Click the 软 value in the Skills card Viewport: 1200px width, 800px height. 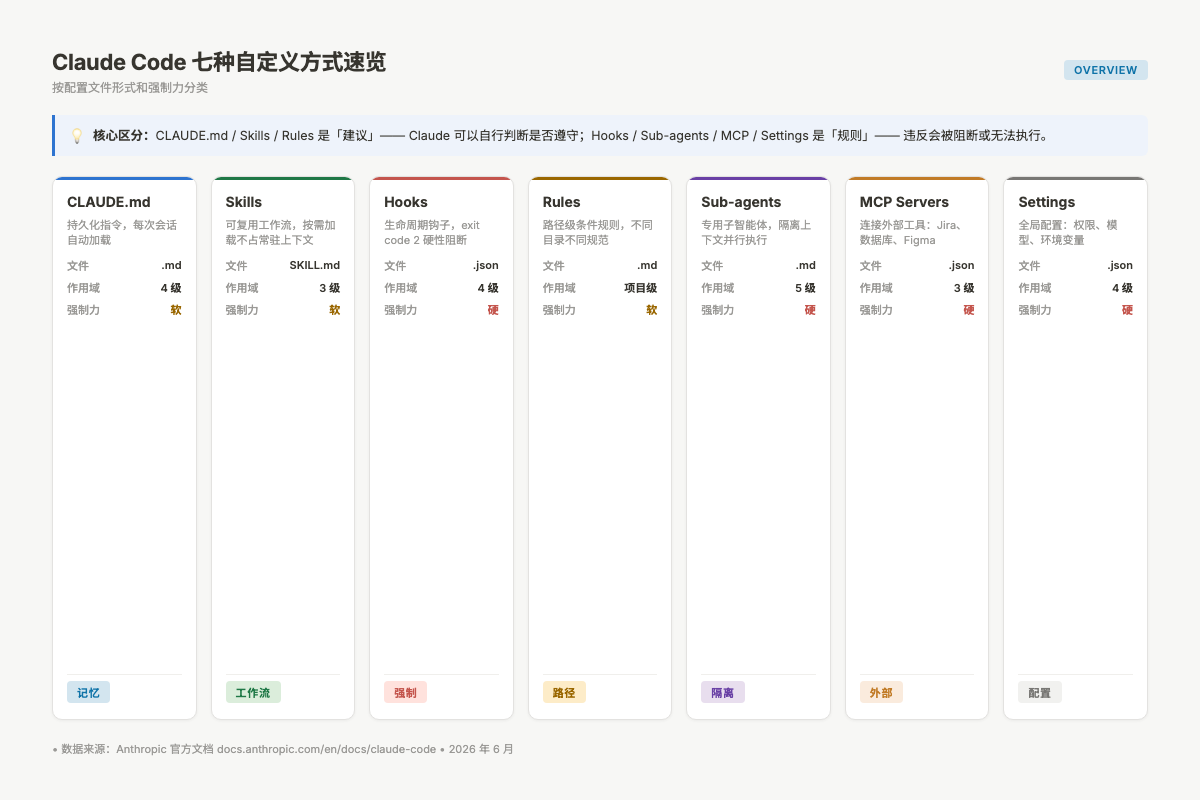pos(335,310)
